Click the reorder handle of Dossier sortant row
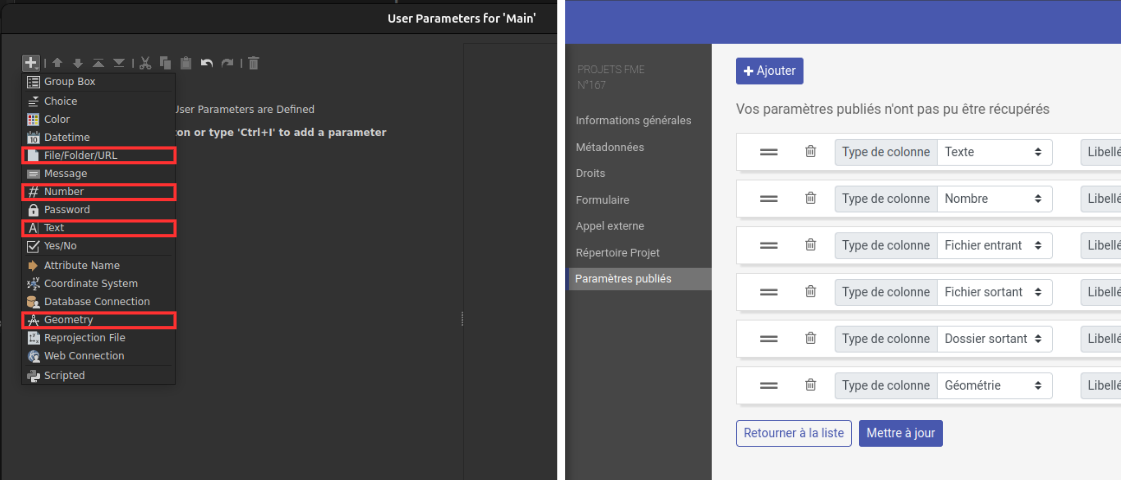Viewport: 1121px width, 480px height. [769, 338]
